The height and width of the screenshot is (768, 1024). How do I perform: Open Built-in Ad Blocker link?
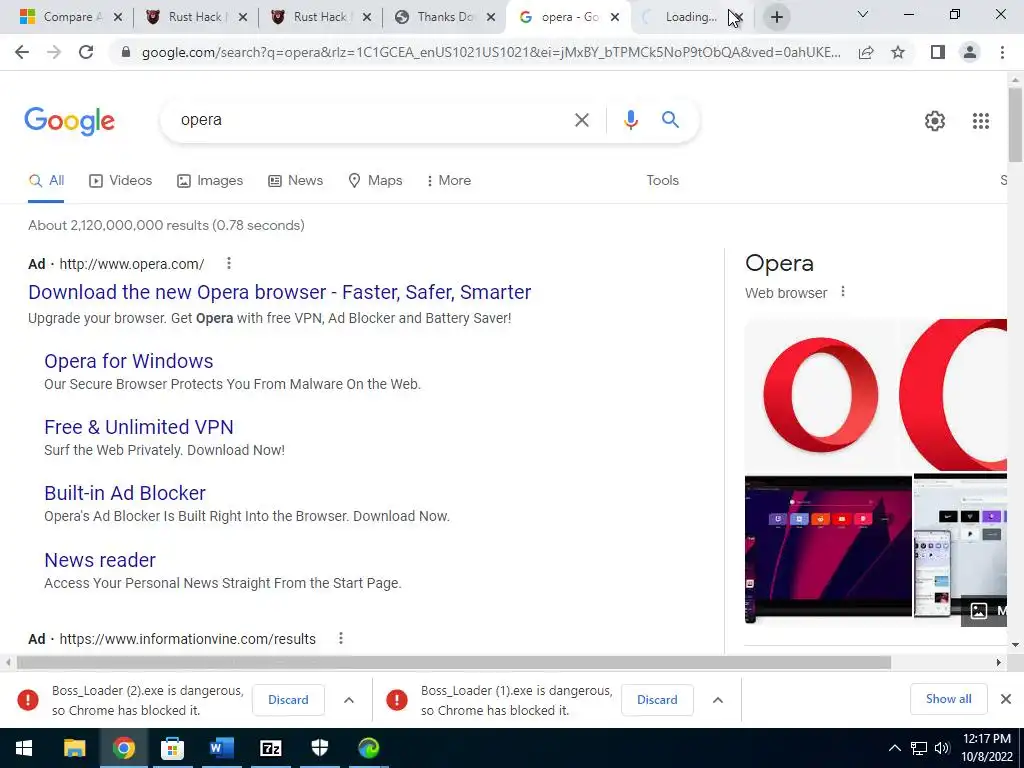click(x=125, y=493)
